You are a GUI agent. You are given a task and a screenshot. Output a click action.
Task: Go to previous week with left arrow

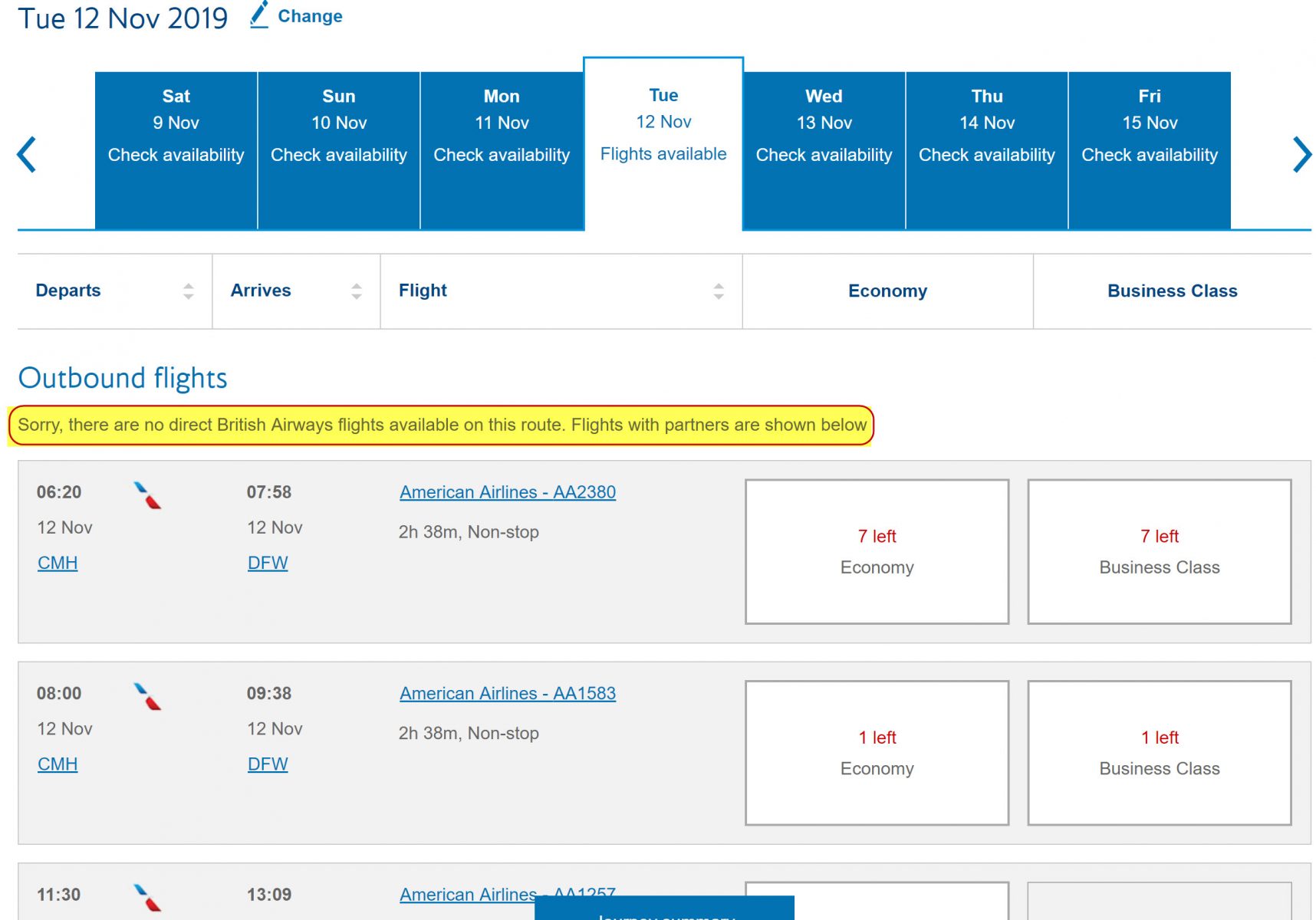coord(27,154)
